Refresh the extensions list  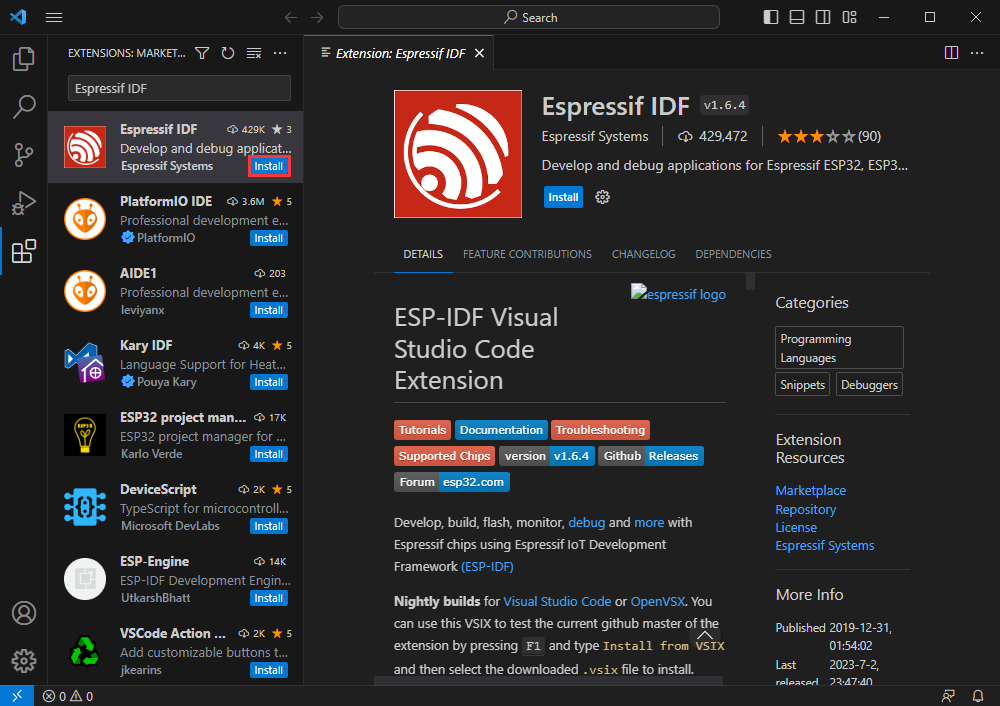(x=228, y=53)
